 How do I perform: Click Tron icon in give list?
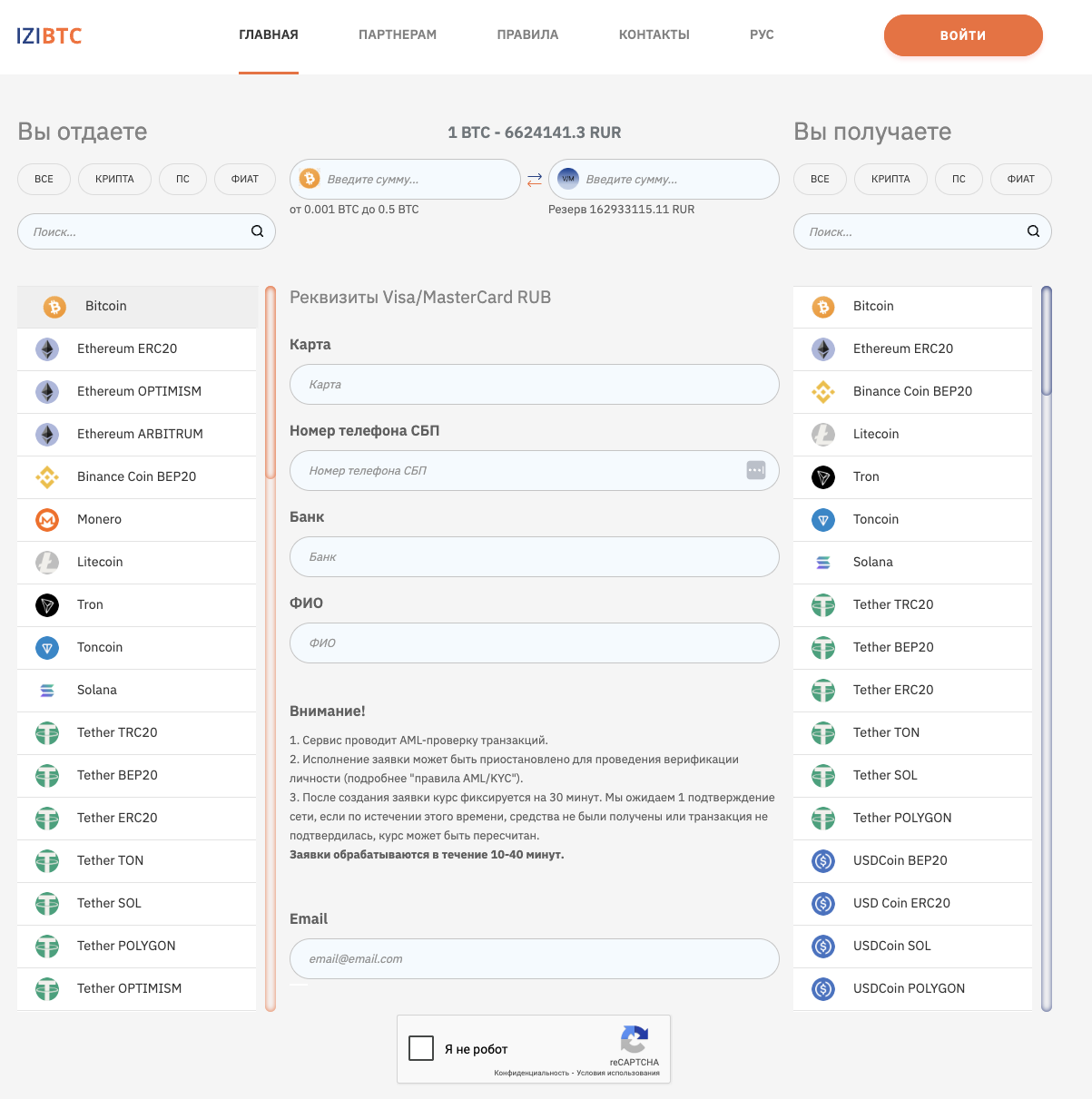(x=47, y=605)
